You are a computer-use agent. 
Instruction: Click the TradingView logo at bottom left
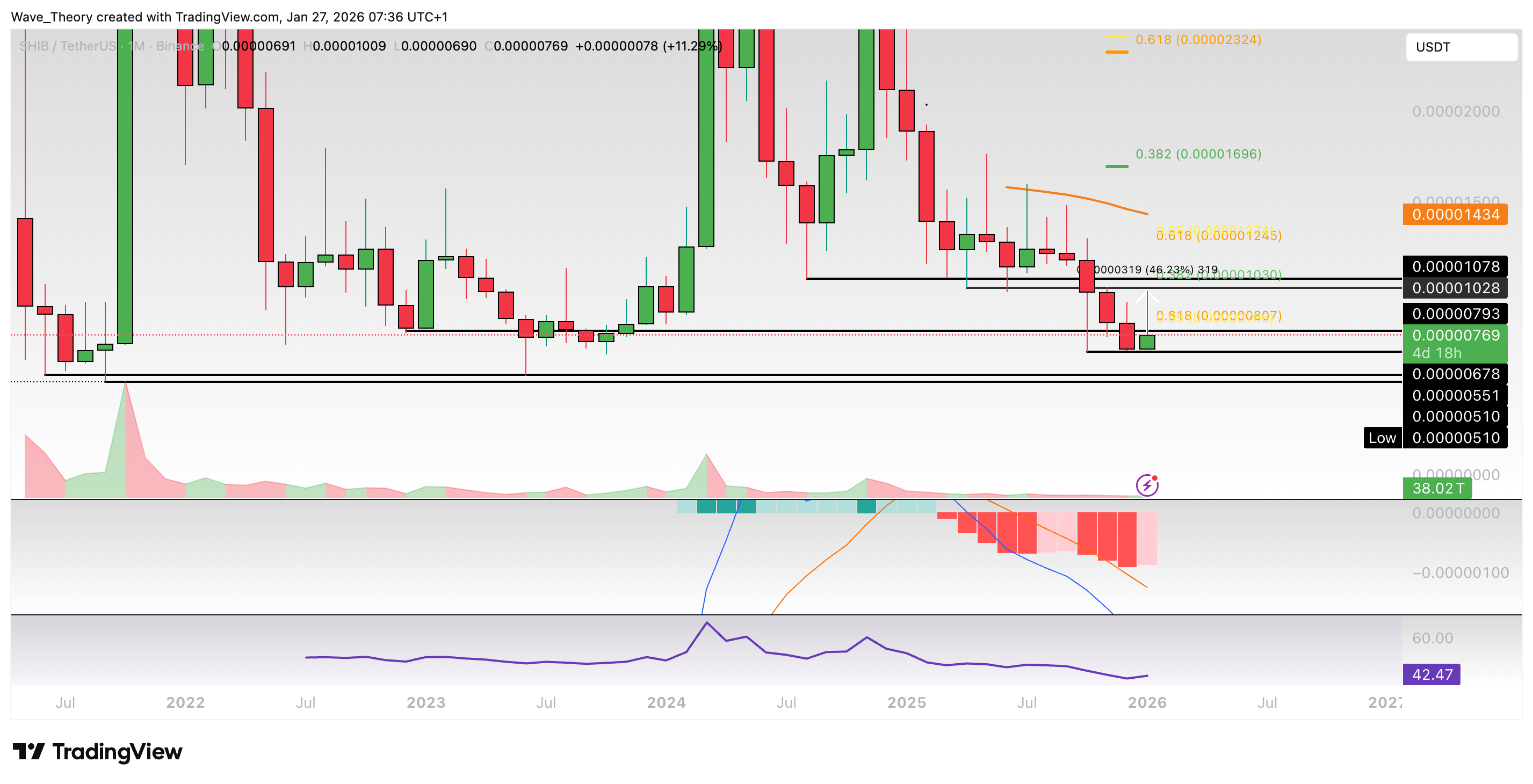pos(98,752)
